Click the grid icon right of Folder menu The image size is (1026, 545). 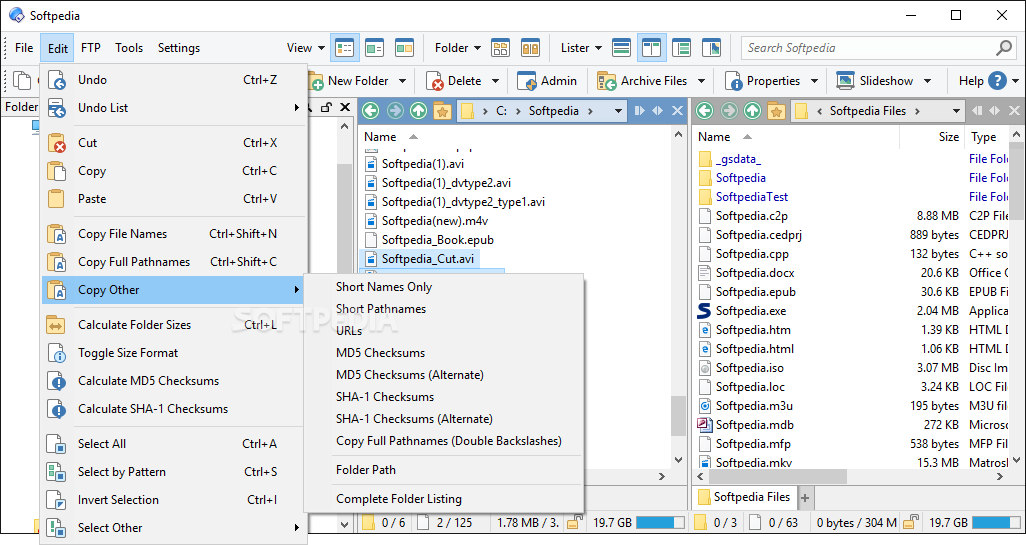click(x=501, y=48)
